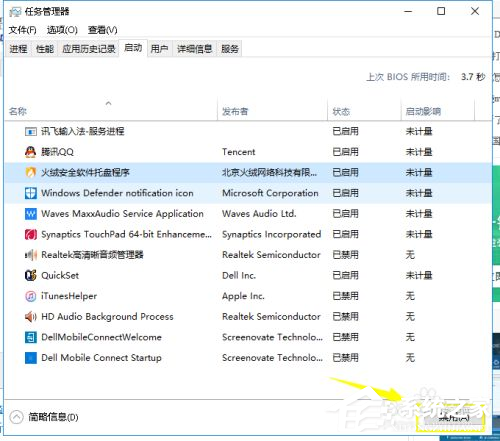The height and width of the screenshot is (441, 500).
Task: Click the Dell Inc. publisher cell
Action: 239,276
